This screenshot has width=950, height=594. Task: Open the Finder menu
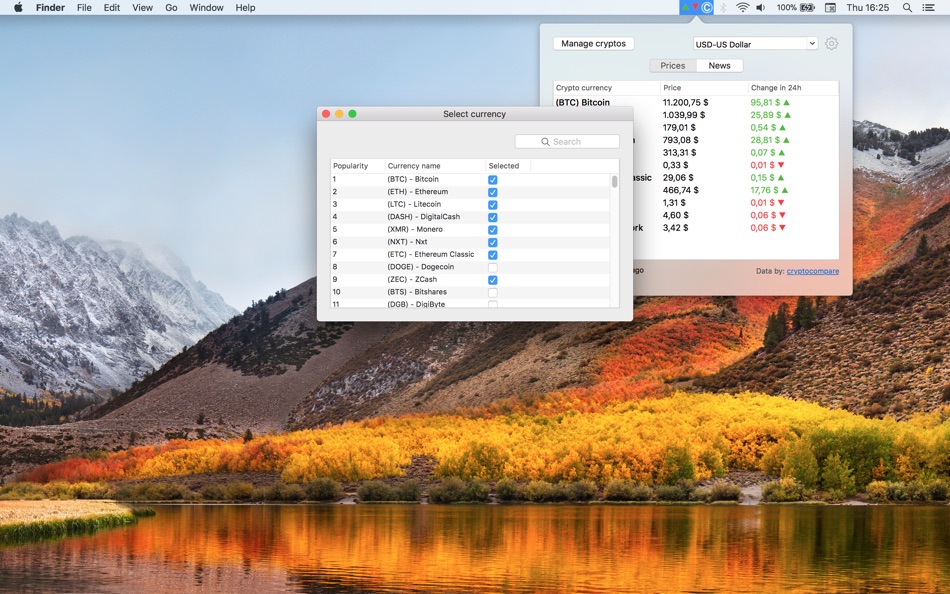50,7
